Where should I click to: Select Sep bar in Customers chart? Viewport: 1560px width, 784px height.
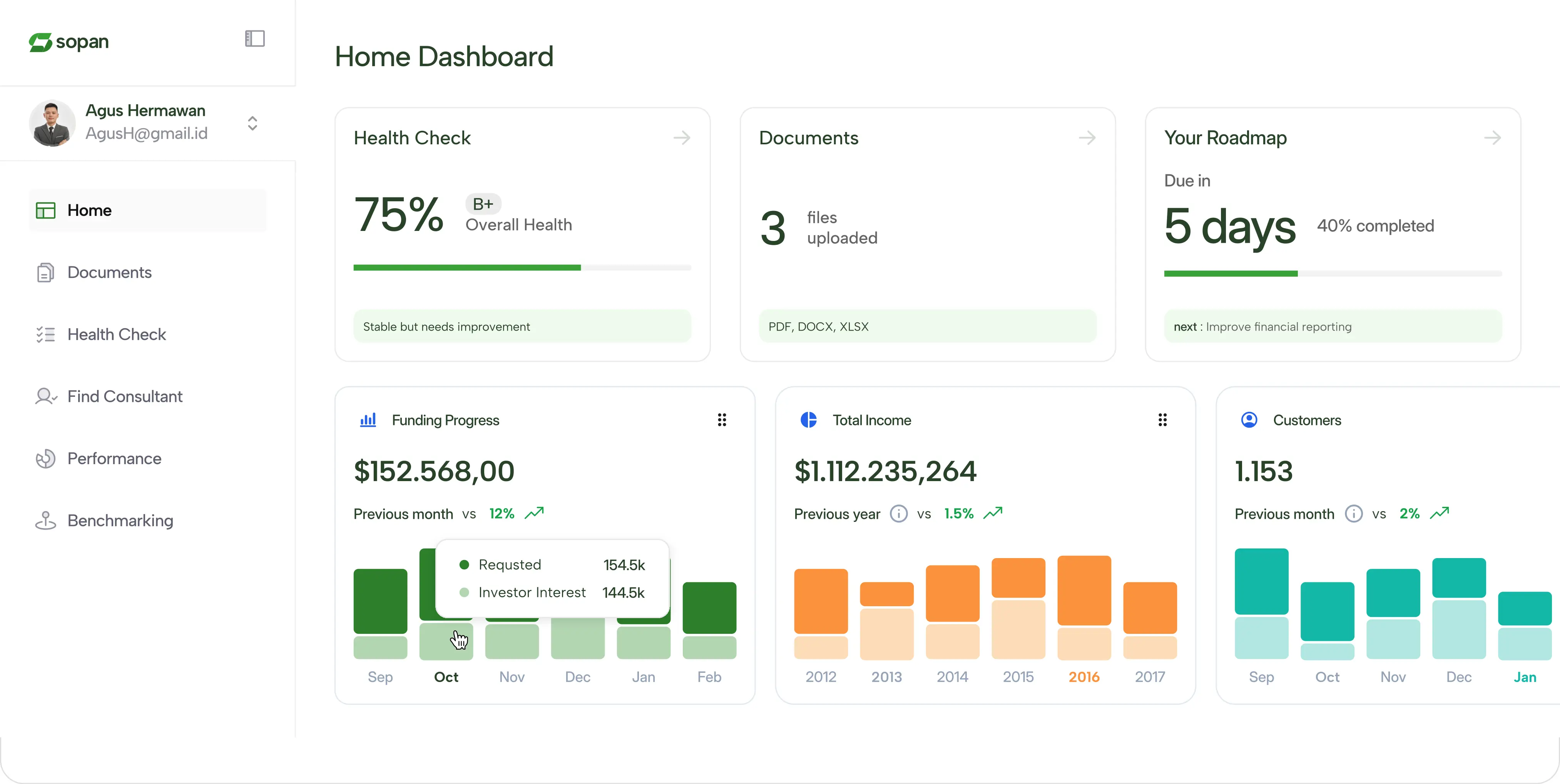[1261, 603]
